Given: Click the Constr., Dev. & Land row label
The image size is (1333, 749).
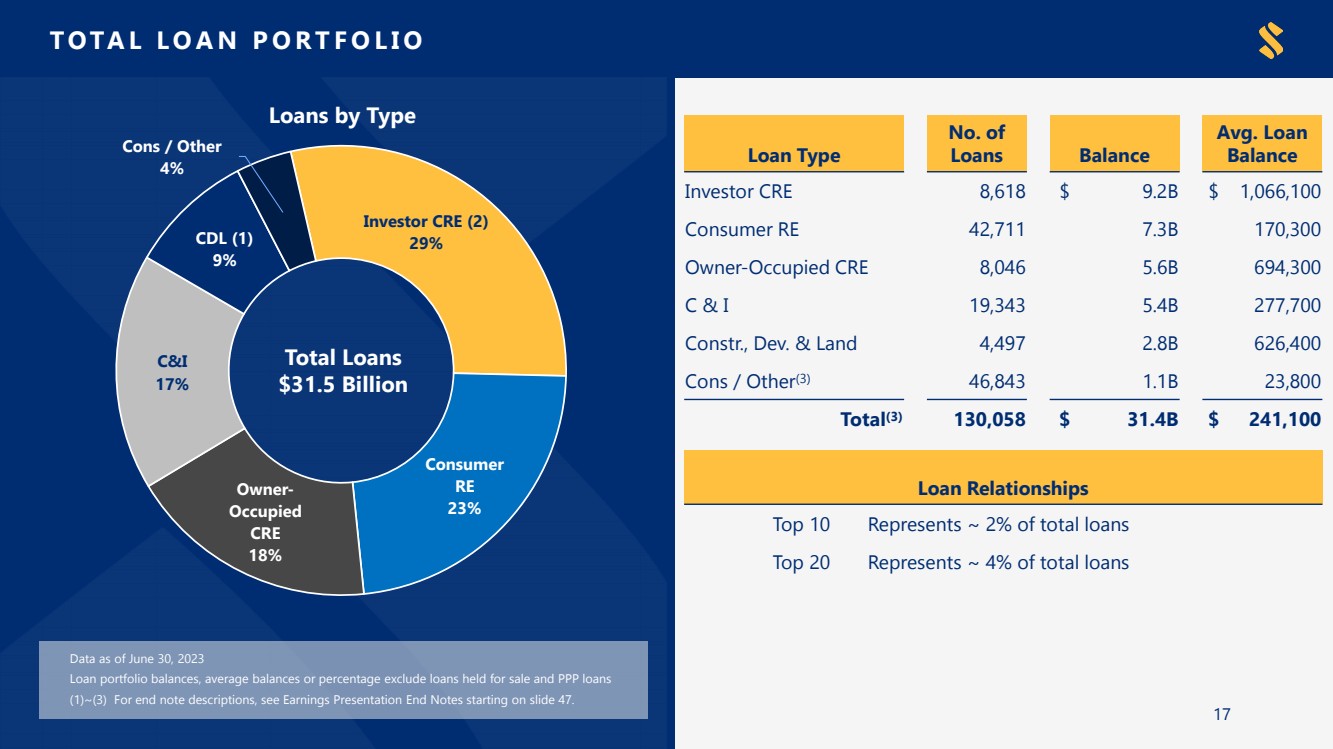Looking at the screenshot, I should click(770, 343).
